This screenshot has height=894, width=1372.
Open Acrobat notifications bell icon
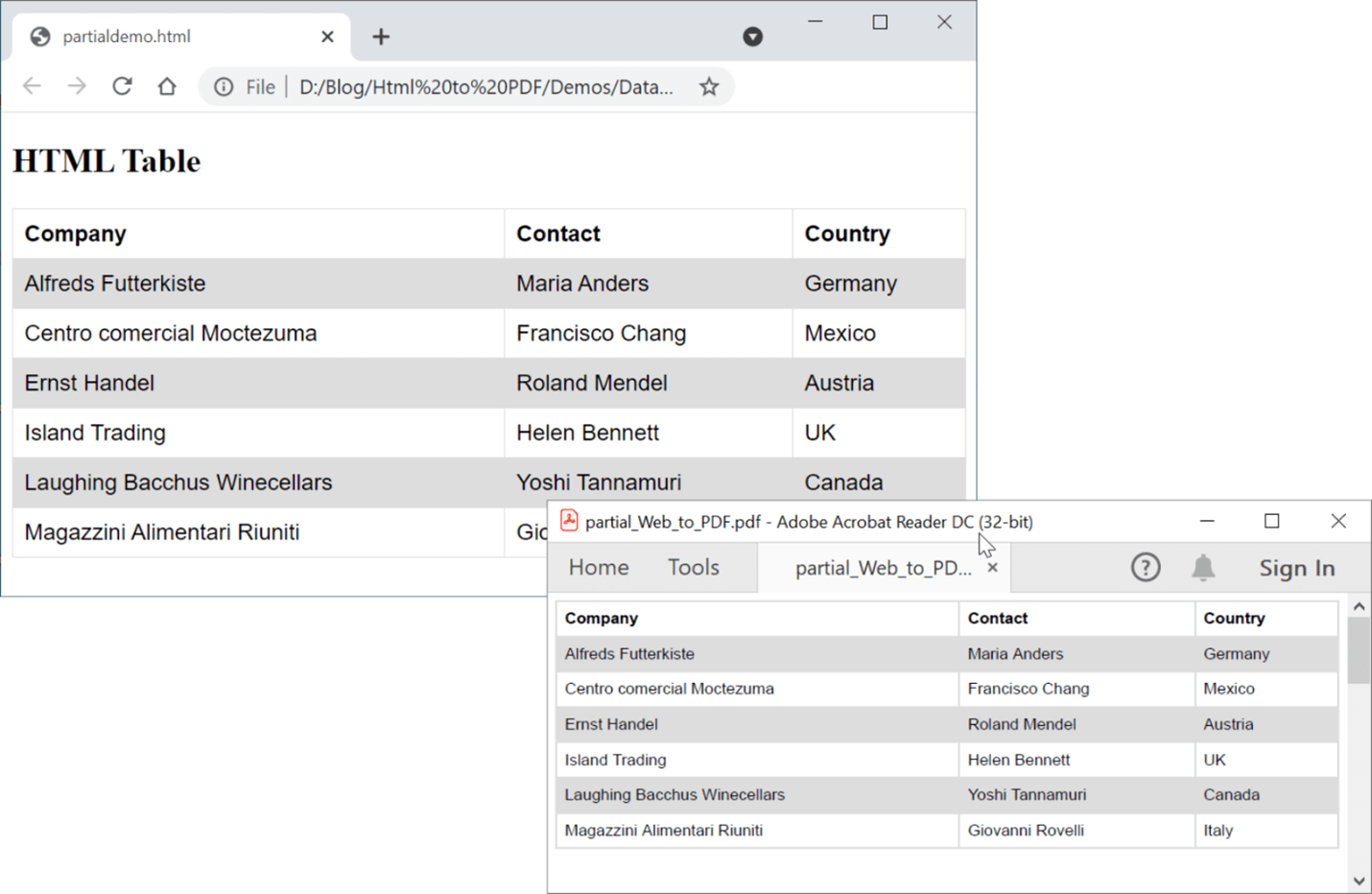(x=1202, y=568)
